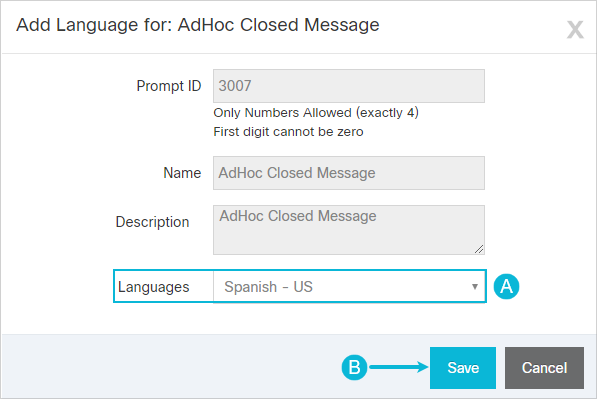Viewport: 597px width, 399px height.
Task: Expand the Languages list via its arrow
Action: [x=474, y=287]
